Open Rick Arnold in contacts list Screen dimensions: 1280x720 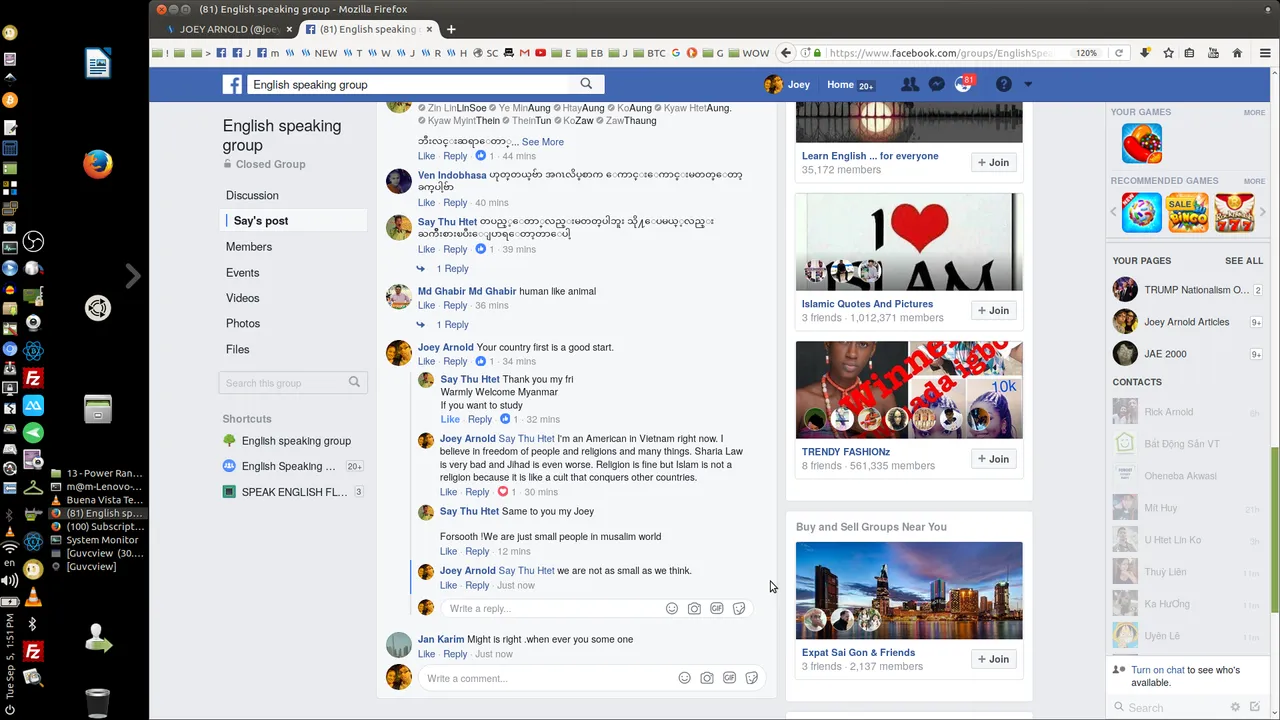[x=1187, y=412]
